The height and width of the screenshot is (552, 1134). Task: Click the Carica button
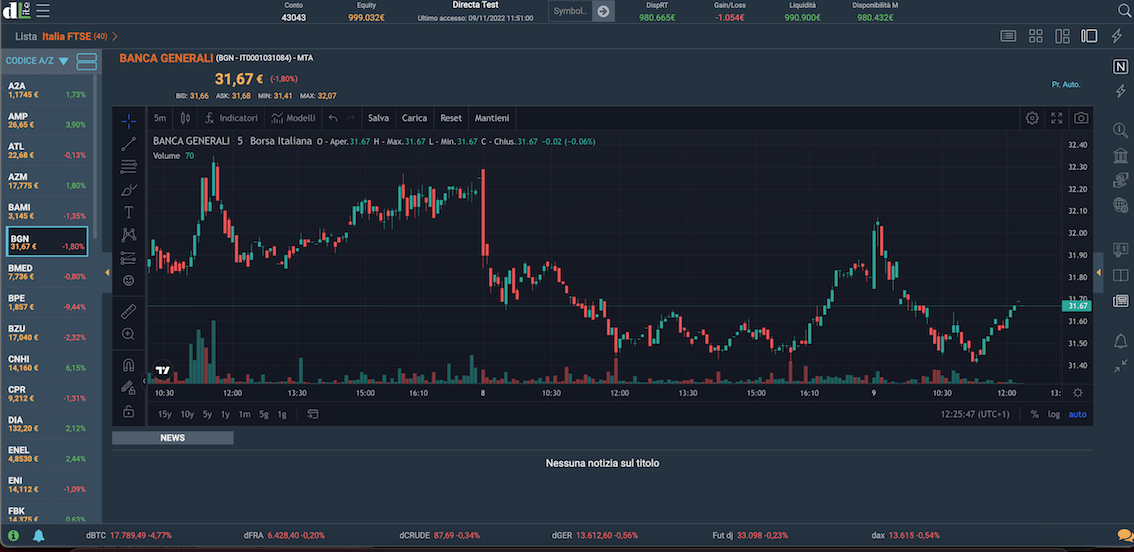(414, 118)
